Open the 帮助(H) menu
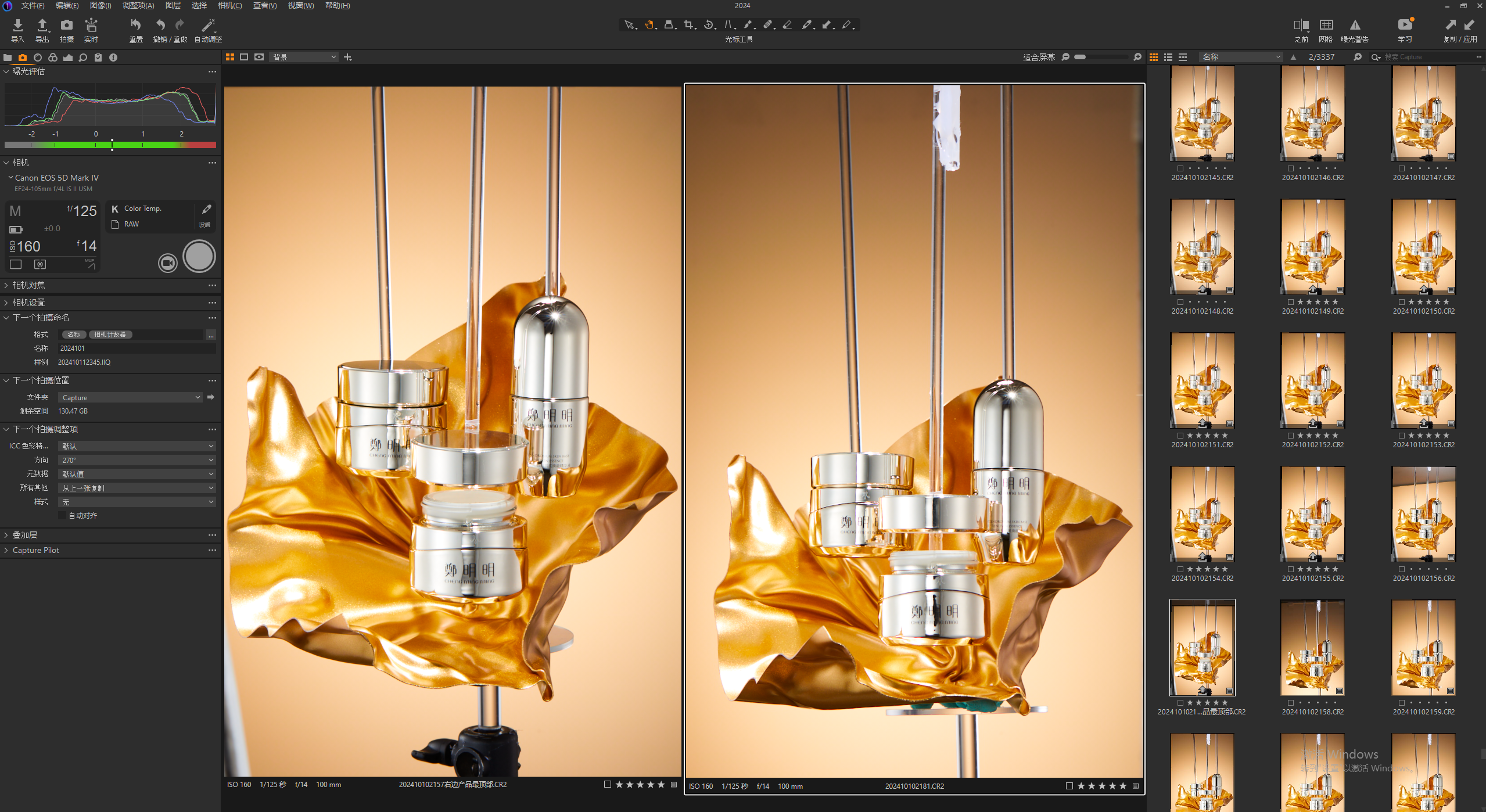The height and width of the screenshot is (812, 1486). [338, 5]
